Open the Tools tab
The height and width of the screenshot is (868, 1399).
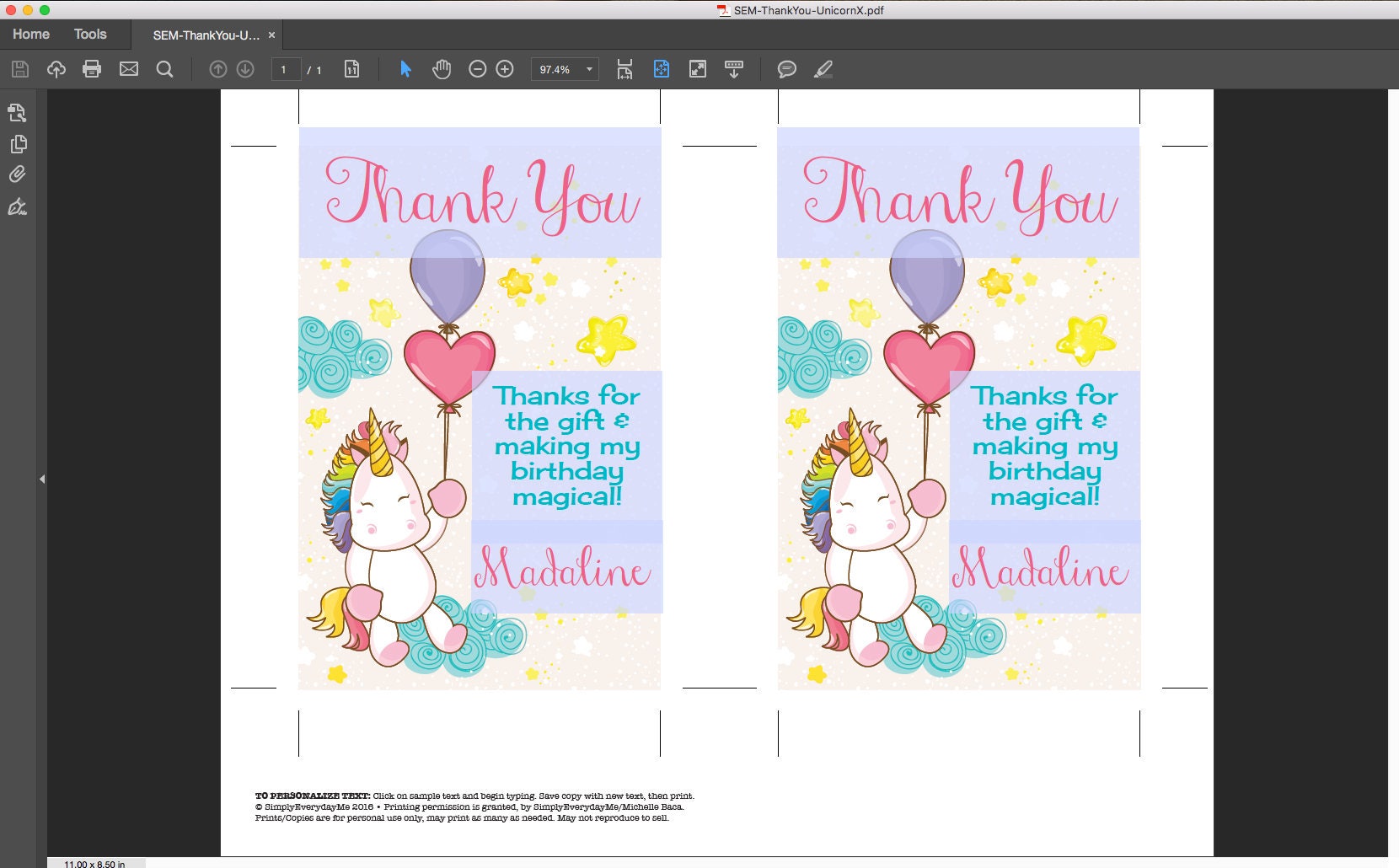(90, 34)
